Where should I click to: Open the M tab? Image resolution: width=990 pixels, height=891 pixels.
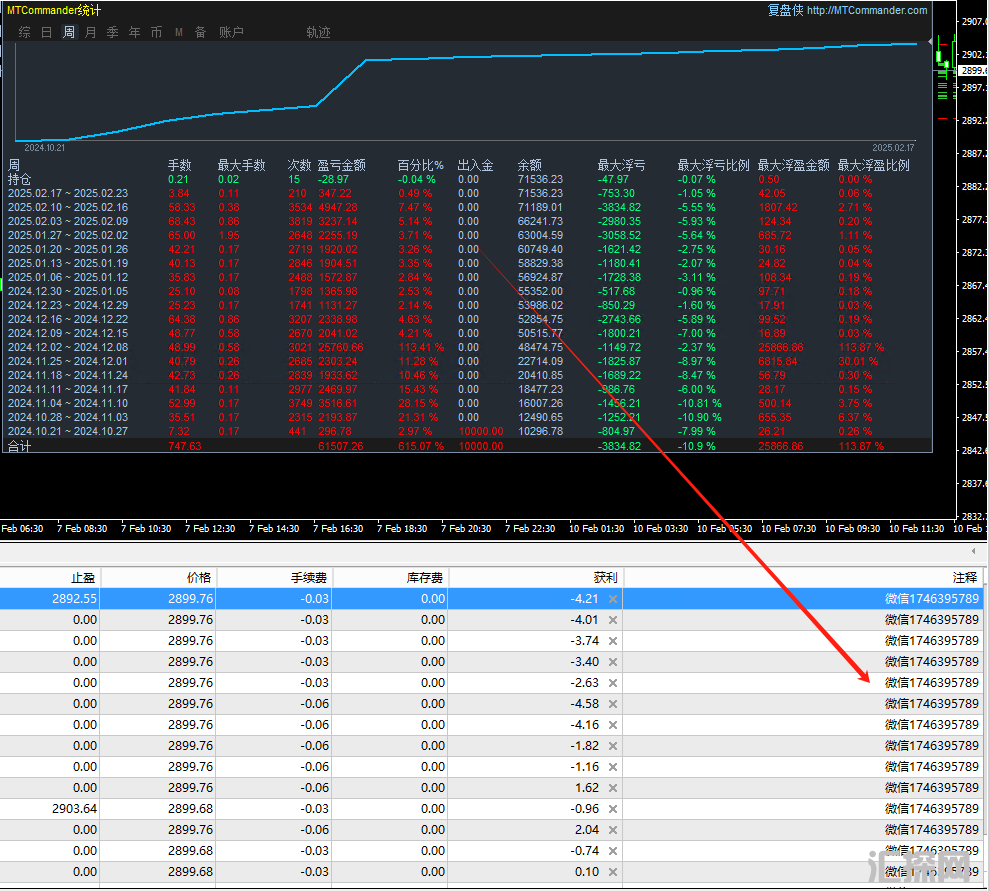click(x=179, y=32)
